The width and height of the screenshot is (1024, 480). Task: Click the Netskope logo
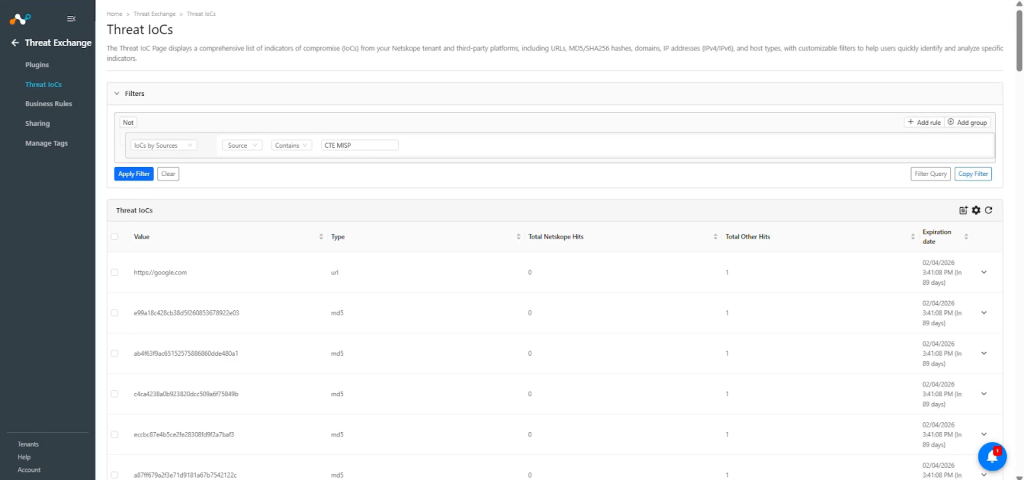(x=20, y=18)
